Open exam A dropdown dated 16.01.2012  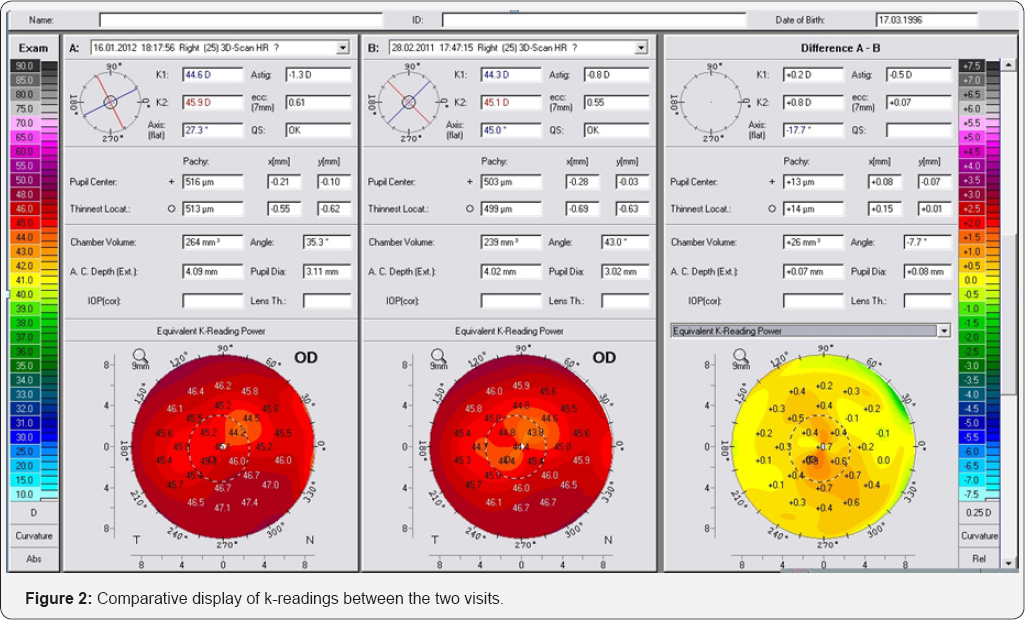pyautogui.click(x=343, y=47)
